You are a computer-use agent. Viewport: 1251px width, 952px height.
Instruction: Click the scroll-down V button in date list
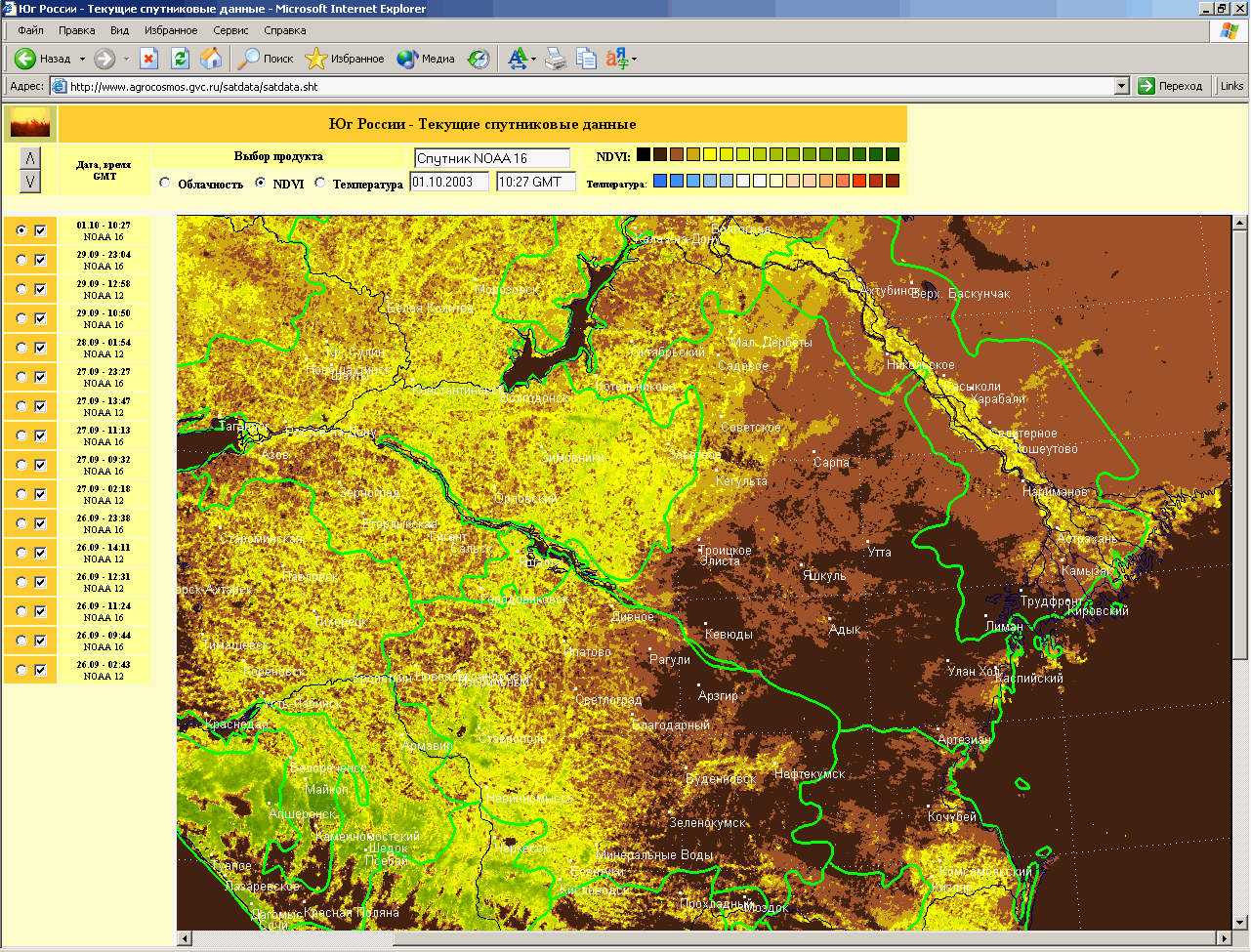pyautogui.click(x=30, y=181)
